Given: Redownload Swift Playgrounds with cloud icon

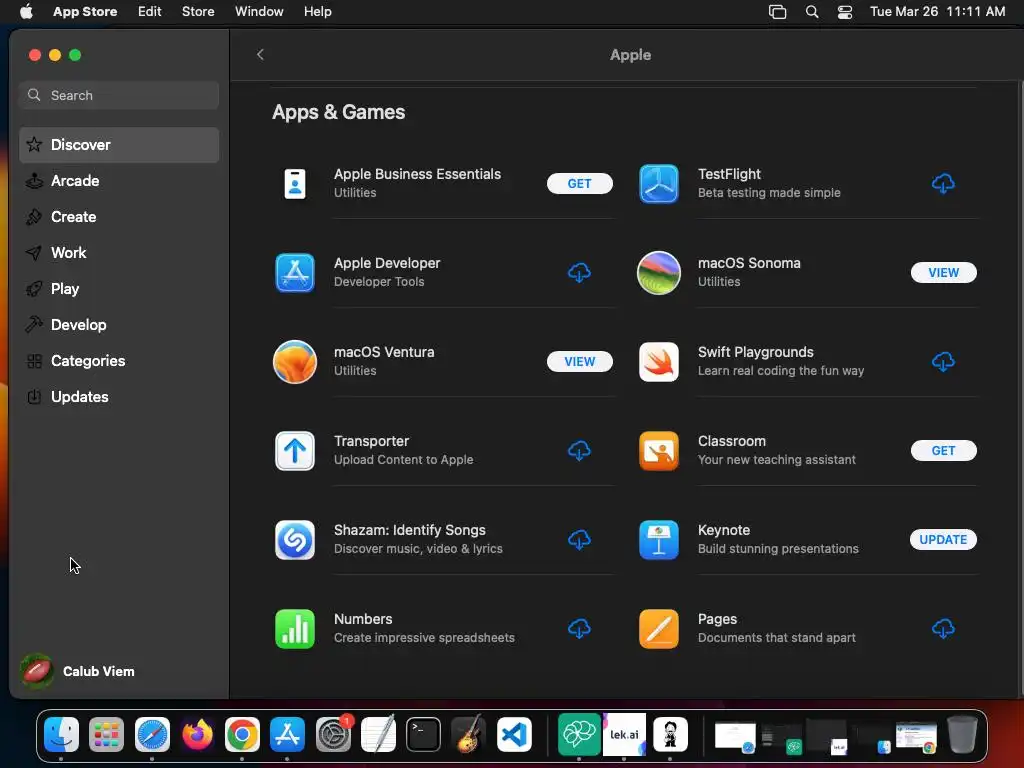Looking at the screenshot, I should [x=943, y=361].
